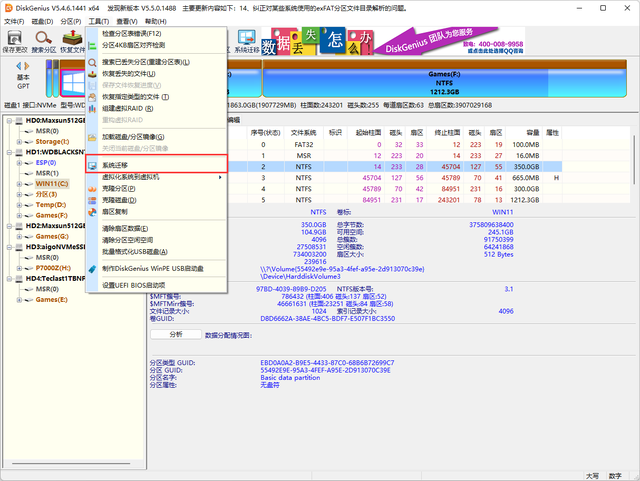Select the NTFS 300.0GB partition row
Screen dimensions: 640x481
tap(395, 189)
